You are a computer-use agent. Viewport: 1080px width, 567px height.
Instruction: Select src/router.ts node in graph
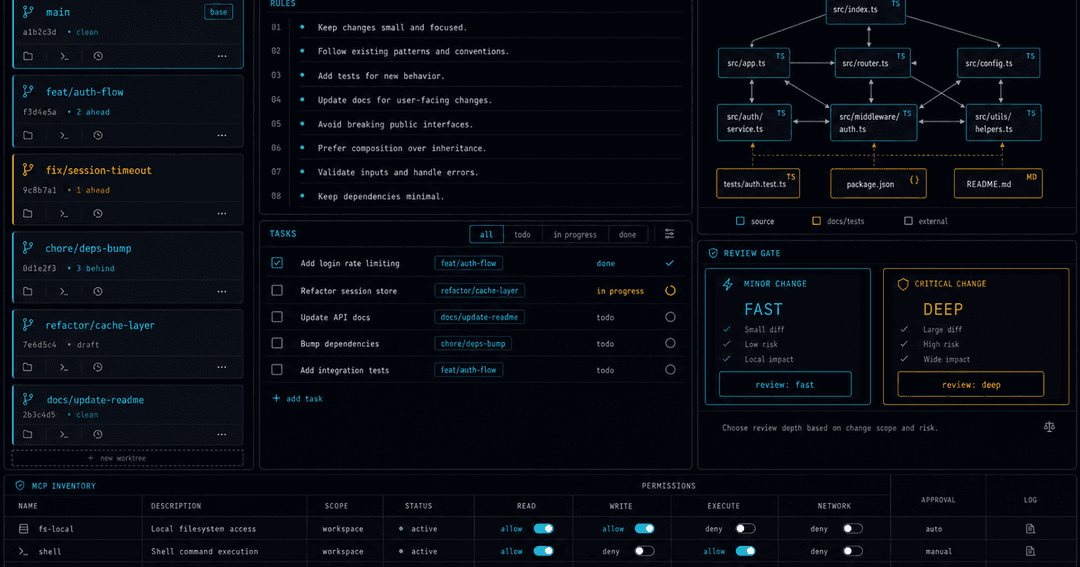tap(873, 63)
